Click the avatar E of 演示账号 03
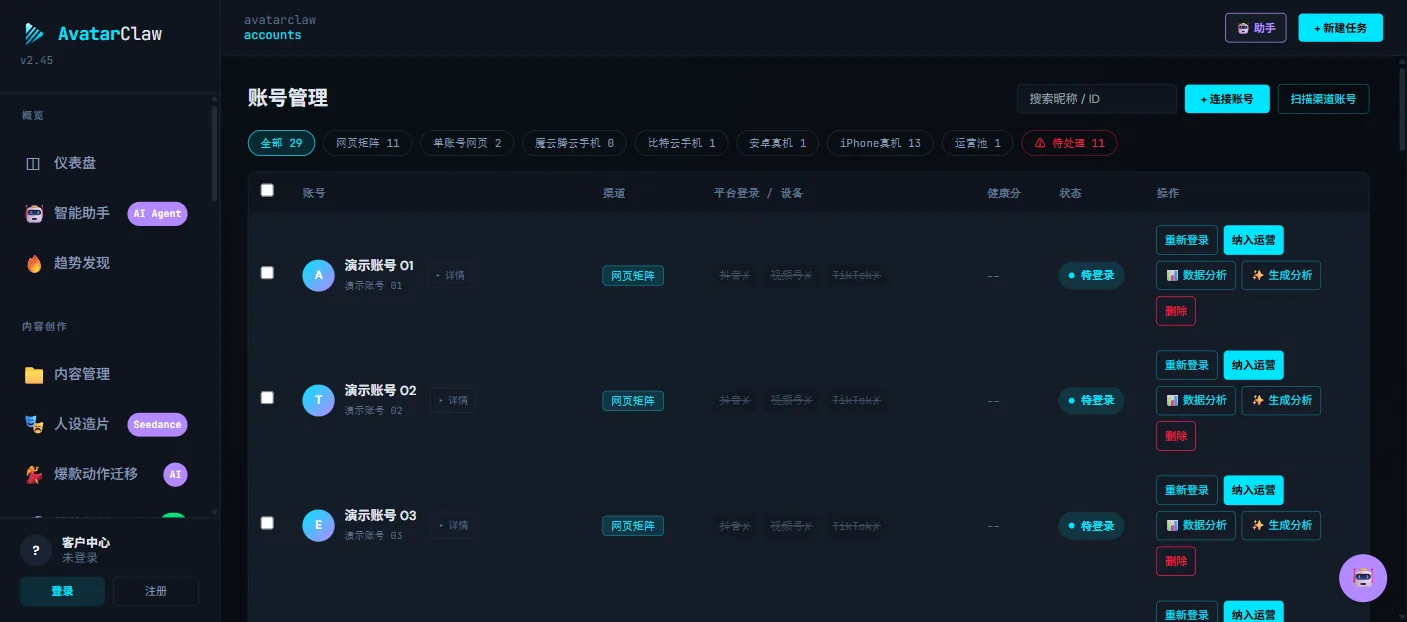 tap(319, 525)
